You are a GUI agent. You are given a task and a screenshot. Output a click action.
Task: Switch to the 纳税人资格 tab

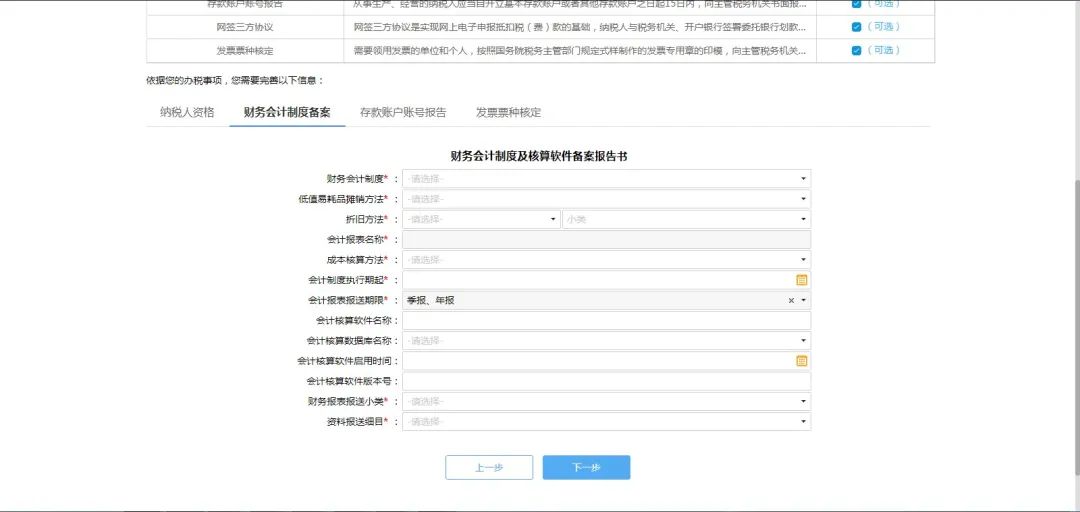pyautogui.click(x=187, y=112)
